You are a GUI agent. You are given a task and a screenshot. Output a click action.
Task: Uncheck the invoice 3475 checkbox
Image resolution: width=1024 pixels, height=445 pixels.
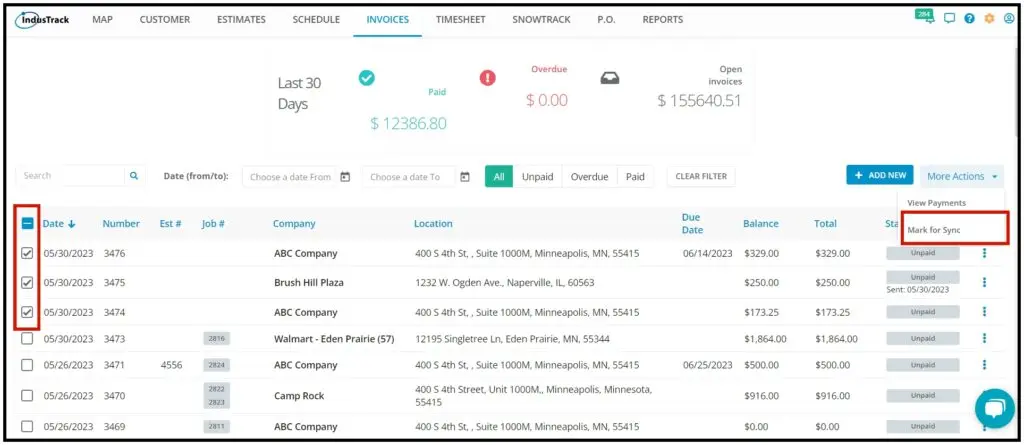point(27,283)
